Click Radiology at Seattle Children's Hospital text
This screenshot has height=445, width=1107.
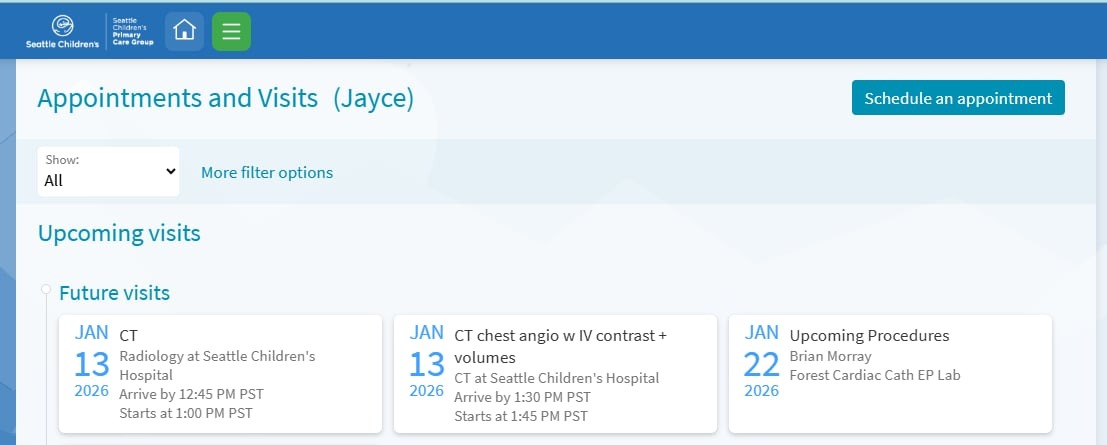tap(217, 365)
